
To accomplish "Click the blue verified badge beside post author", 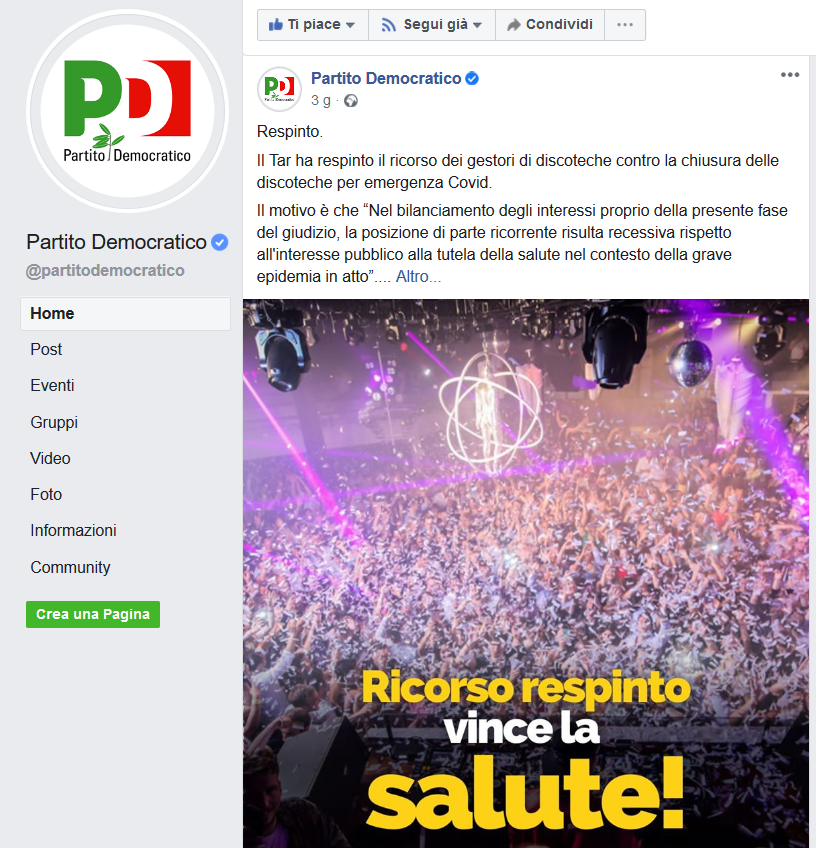I will pyautogui.click(x=472, y=79).
